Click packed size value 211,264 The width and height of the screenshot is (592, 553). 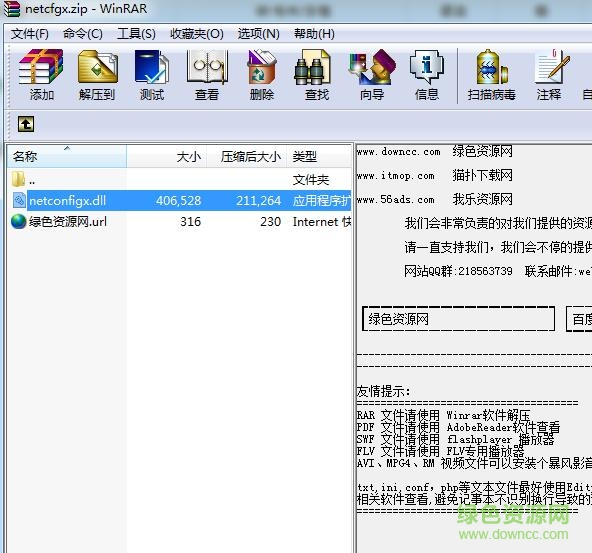[259, 200]
